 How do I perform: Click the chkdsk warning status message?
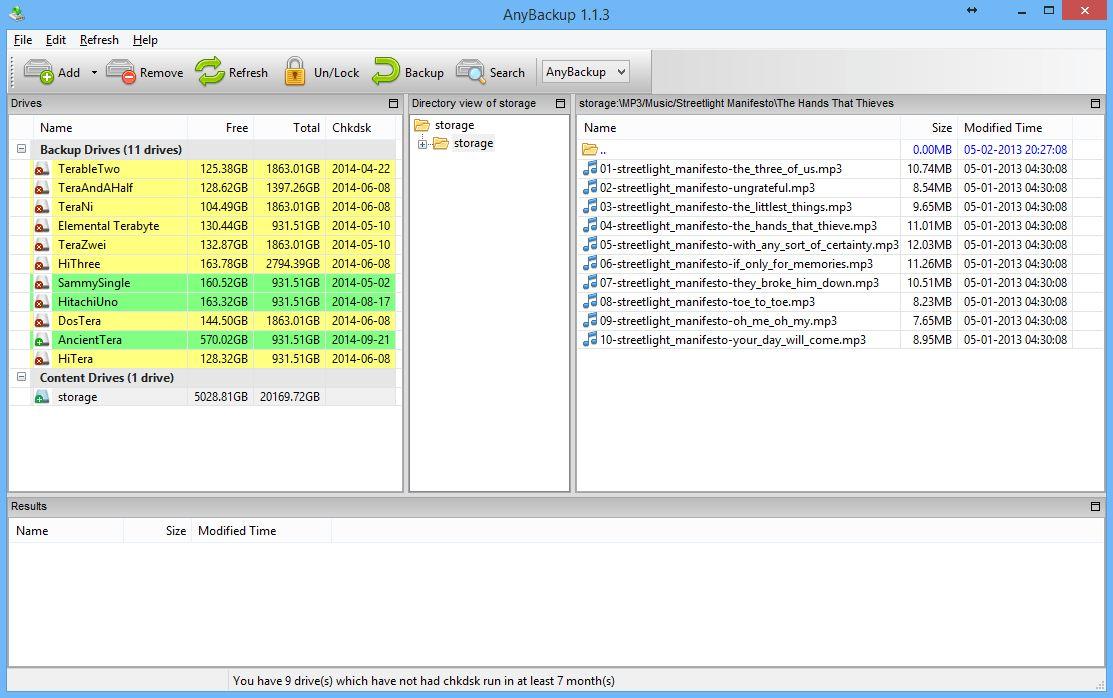coord(424,681)
